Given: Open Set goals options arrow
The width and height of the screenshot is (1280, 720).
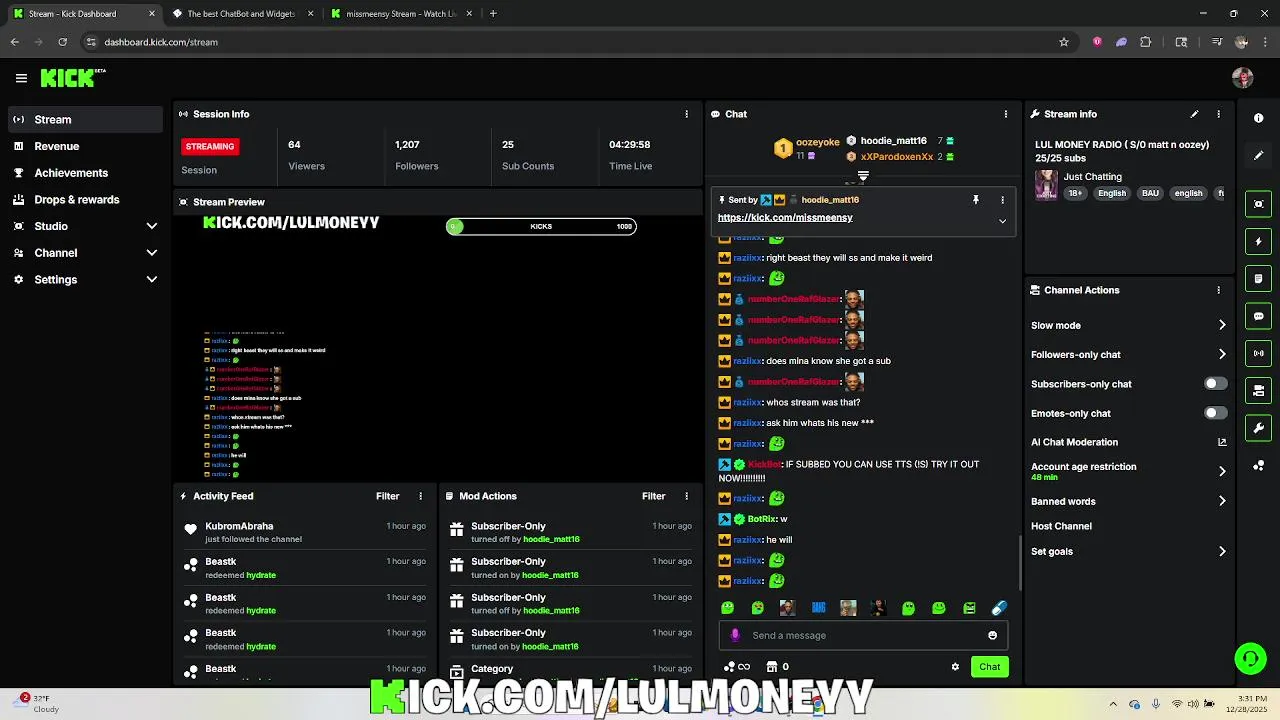Looking at the screenshot, I should point(1222,551).
